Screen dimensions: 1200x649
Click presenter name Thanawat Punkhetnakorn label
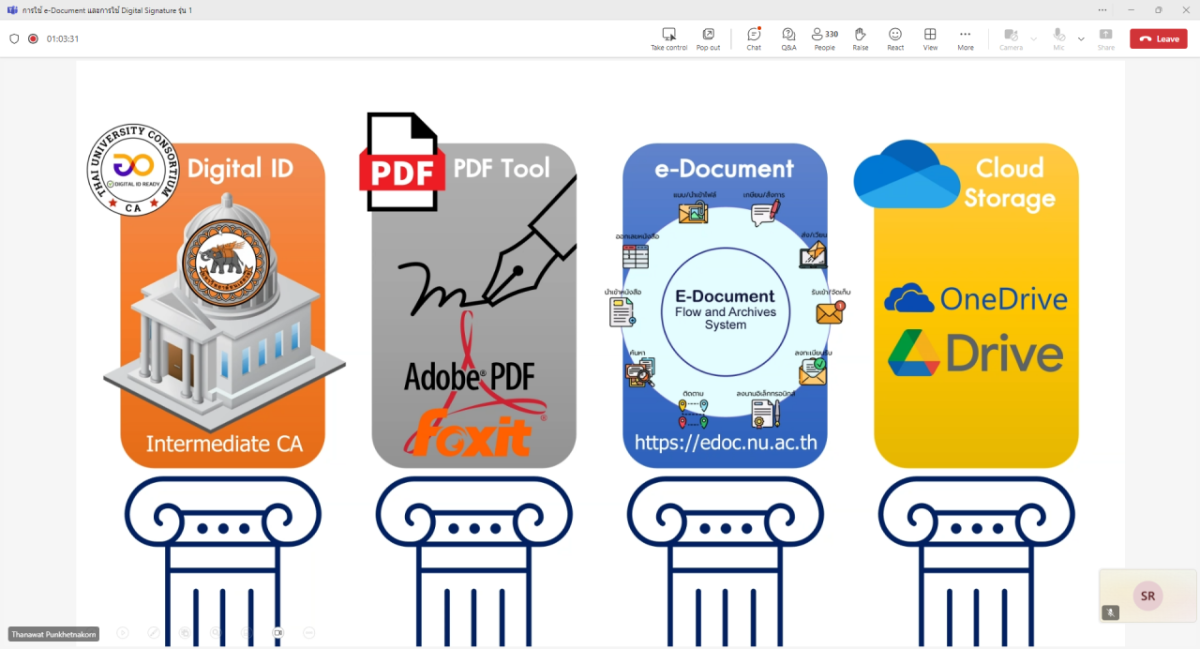pos(53,633)
